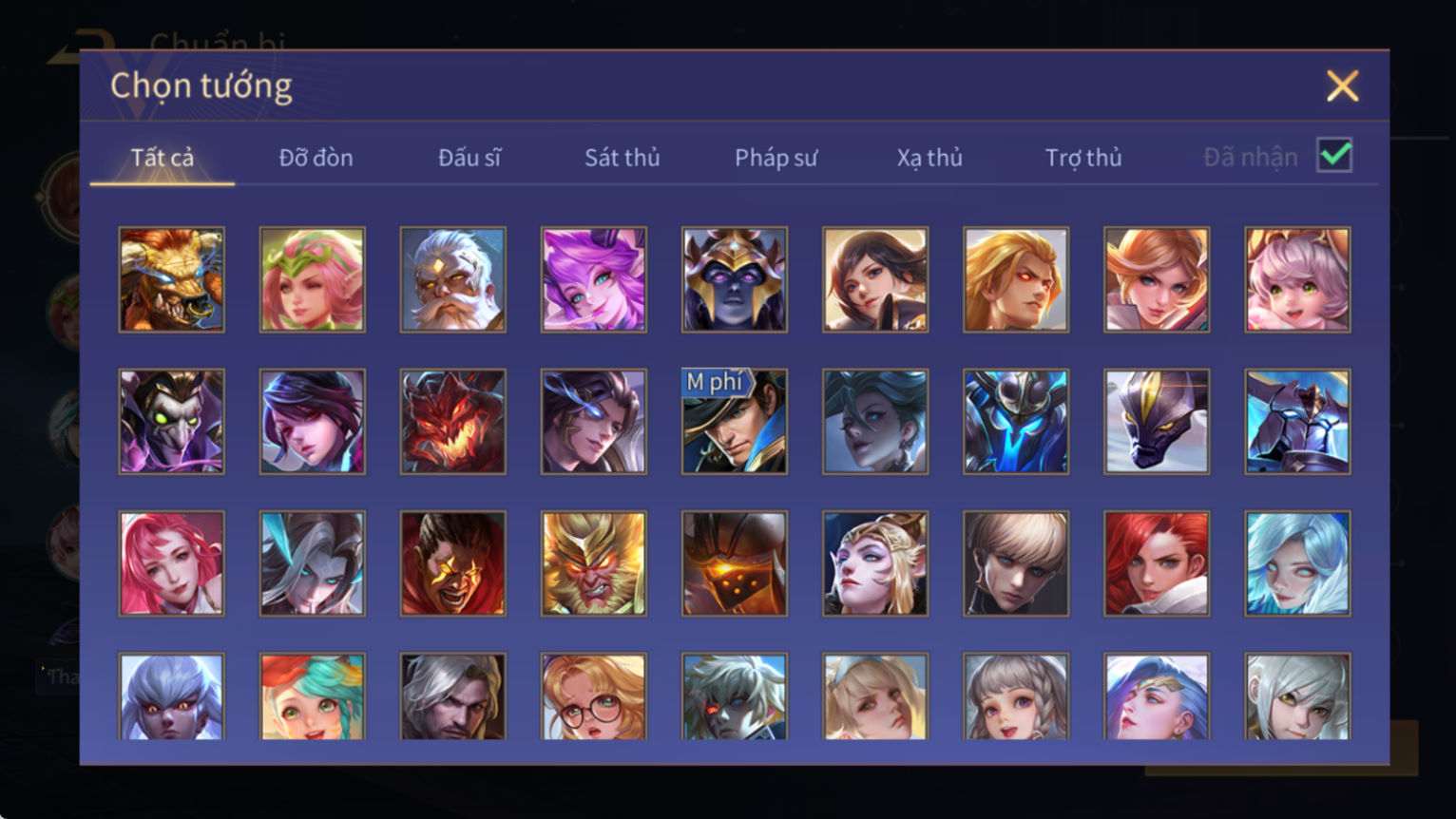Choose the red demon hero portrait
The height and width of the screenshot is (819, 1456).
point(453,422)
